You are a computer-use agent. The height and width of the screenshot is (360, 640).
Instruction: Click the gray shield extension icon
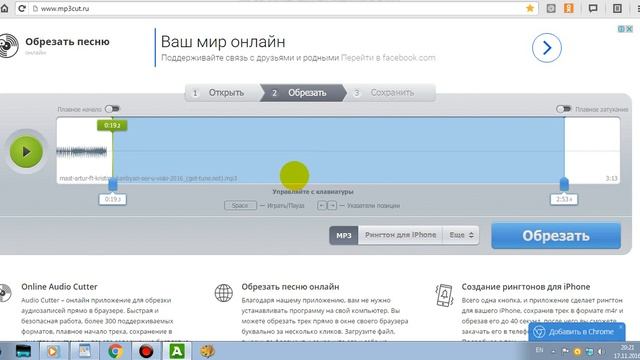[x=551, y=8]
